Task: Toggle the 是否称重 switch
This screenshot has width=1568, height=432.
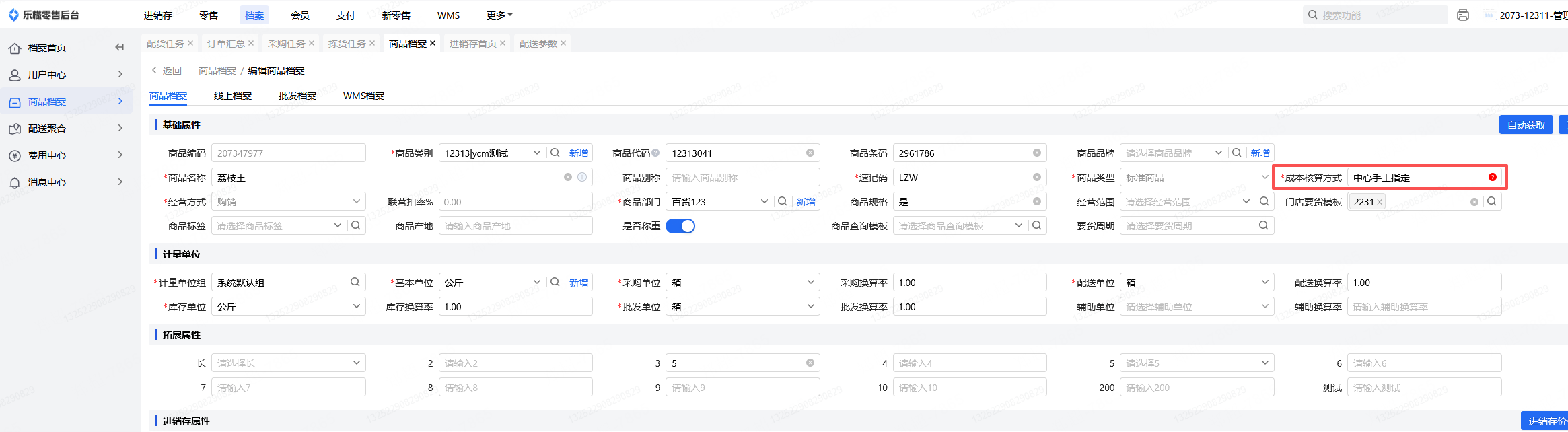Action: pos(680,226)
